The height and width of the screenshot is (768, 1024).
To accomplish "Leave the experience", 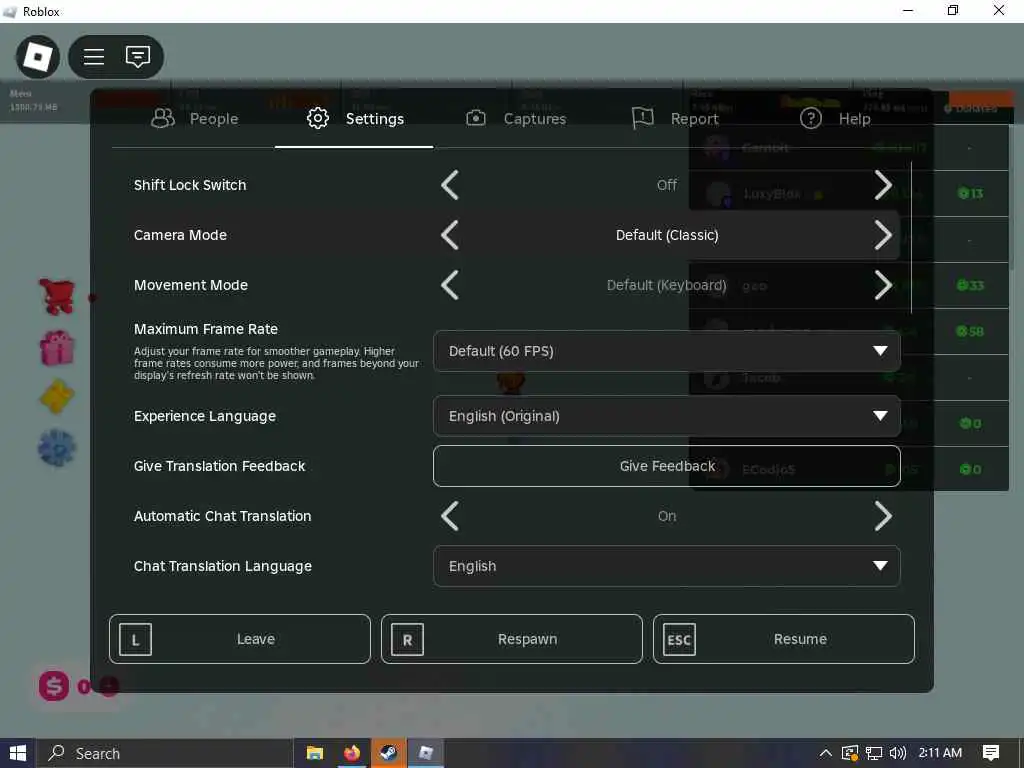I will coord(240,639).
